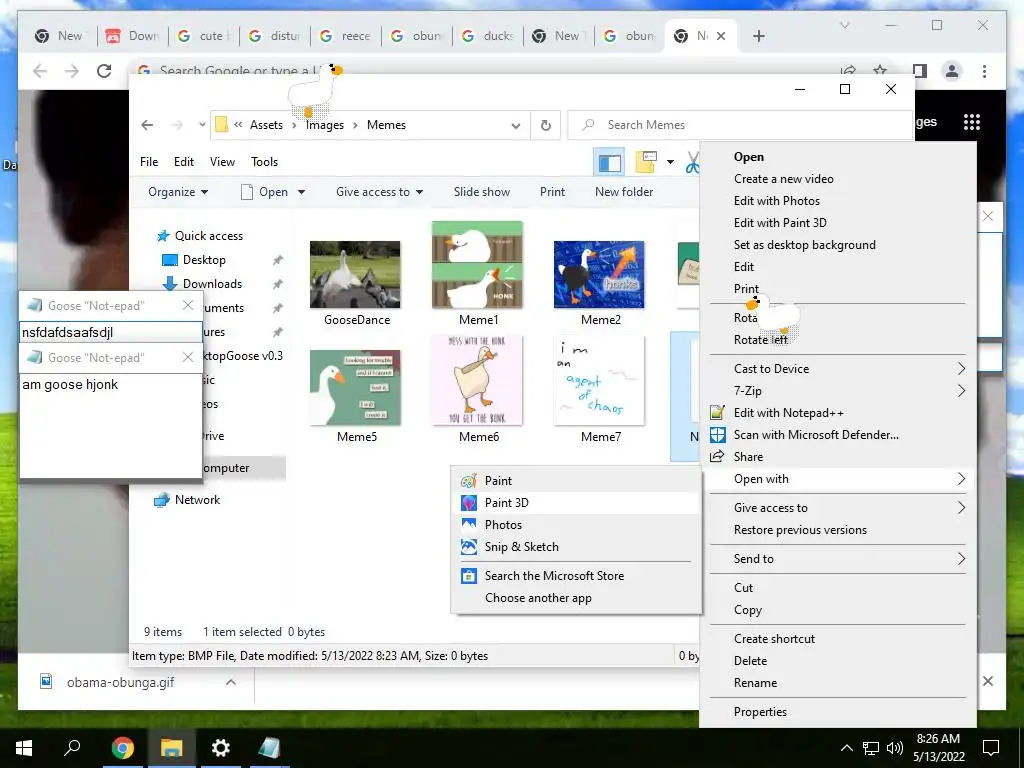Click the Explorer back arrow
The height and width of the screenshot is (768, 1024).
coord(148,125)
